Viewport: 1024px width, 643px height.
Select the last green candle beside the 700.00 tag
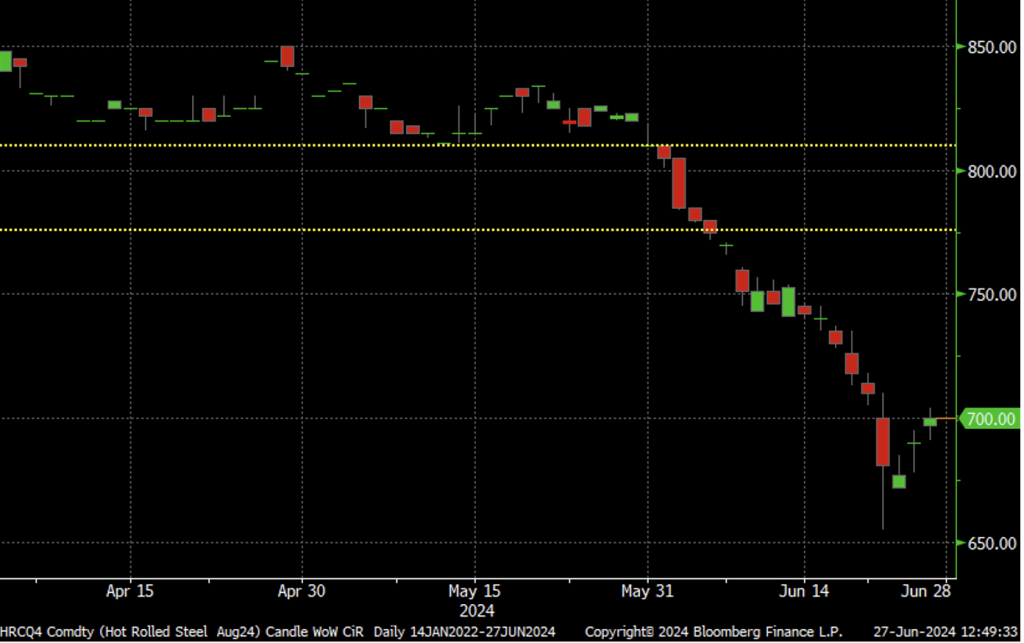click(930, 421)
